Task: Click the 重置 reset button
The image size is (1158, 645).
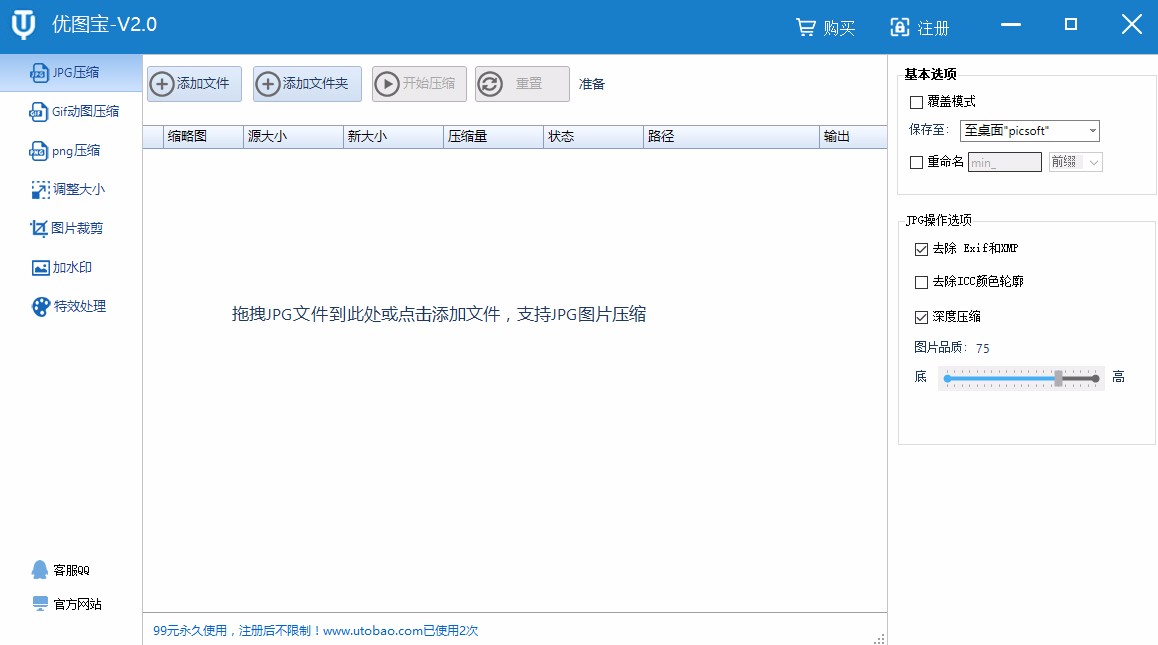Action: pos(522,84)
